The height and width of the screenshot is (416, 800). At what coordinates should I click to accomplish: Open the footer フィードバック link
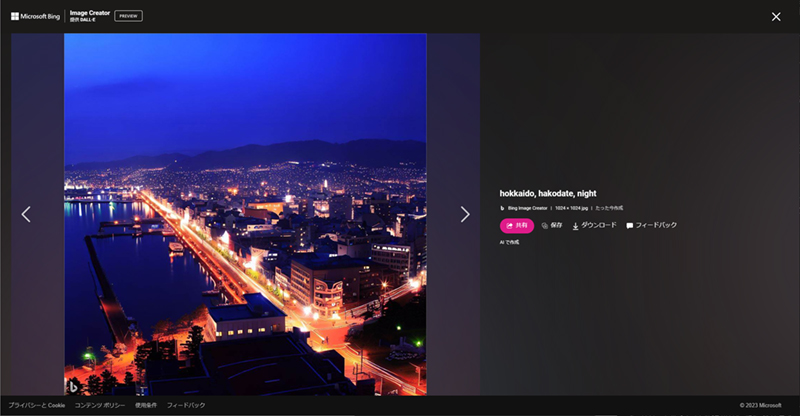tap(186, 405)
